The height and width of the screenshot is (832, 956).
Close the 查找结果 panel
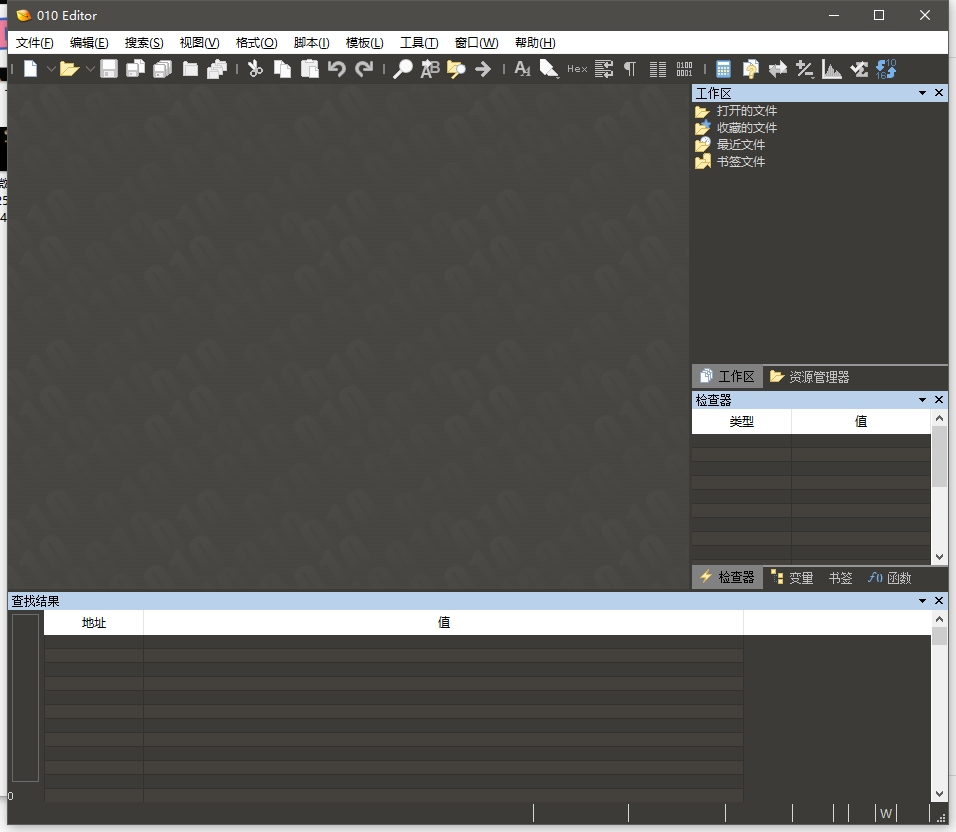(x=939, y=601)
